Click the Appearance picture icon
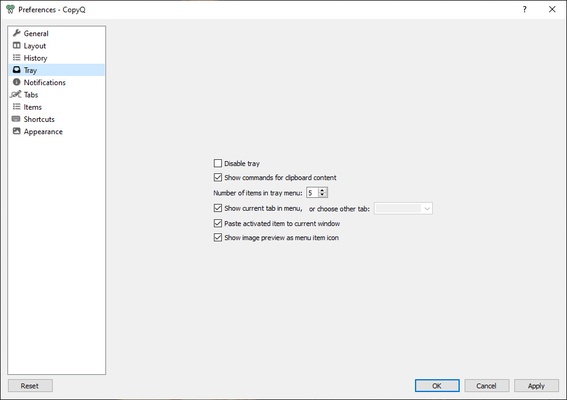 16,131
